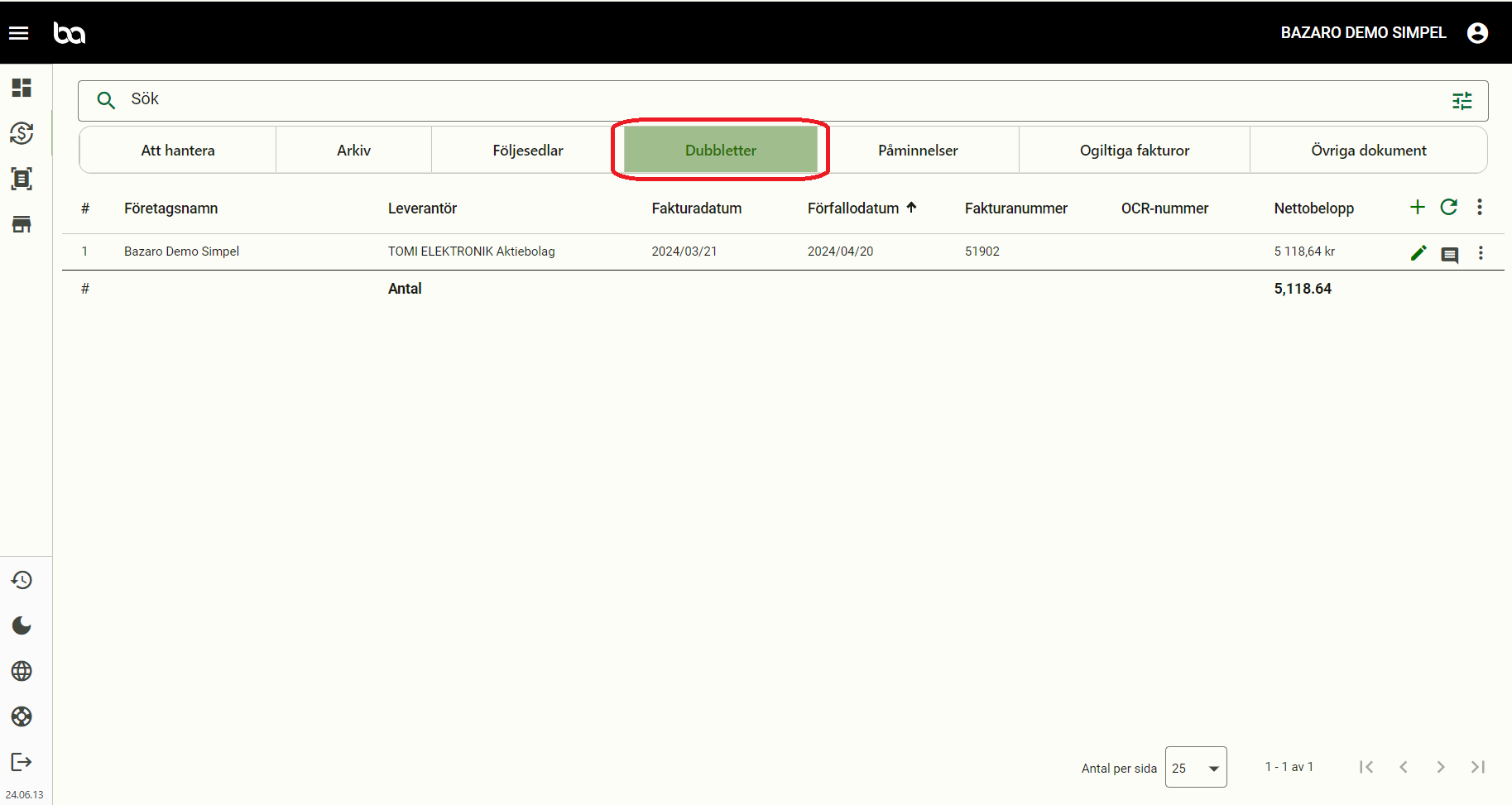The image size is (1512, 805).
Task: Edit the TOMI ELEKTRONIK invoice row
Action: tap(1418, 253)
